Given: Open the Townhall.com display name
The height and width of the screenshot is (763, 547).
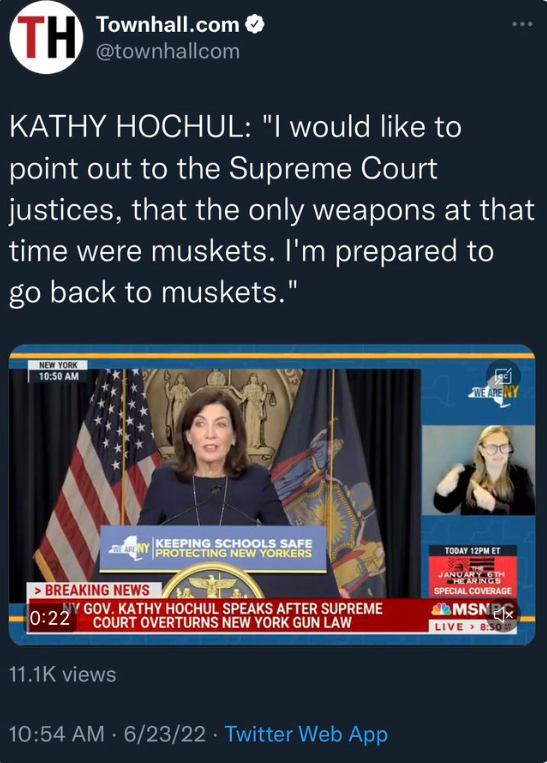Looking at the screenshot, I should tap(167, 24).
